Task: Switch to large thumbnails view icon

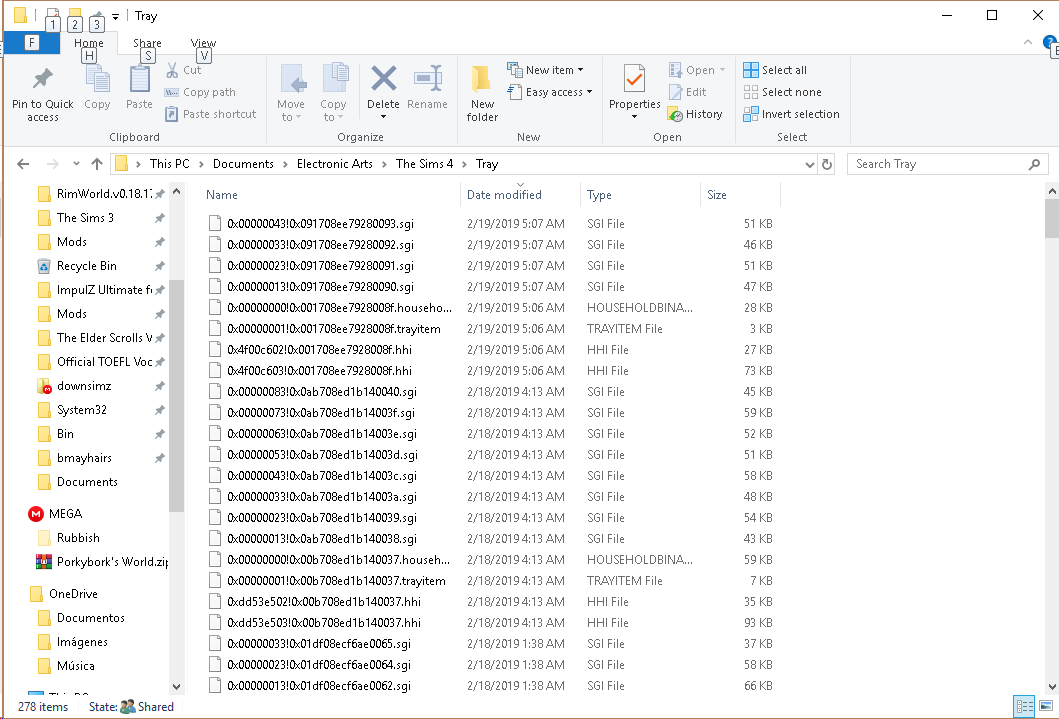Action: click(1045, 707)
